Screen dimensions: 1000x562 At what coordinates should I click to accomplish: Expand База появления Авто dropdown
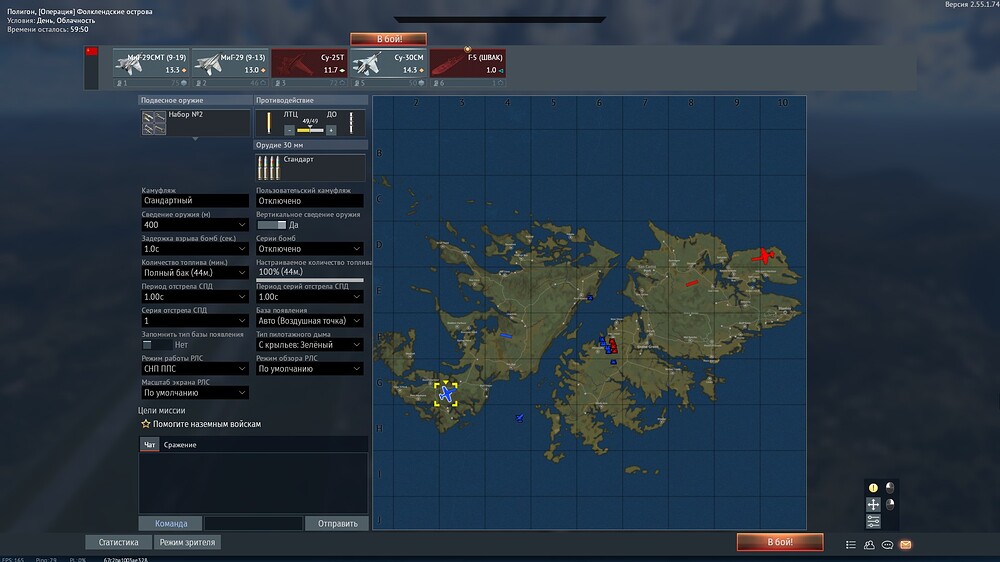point(309,321)
